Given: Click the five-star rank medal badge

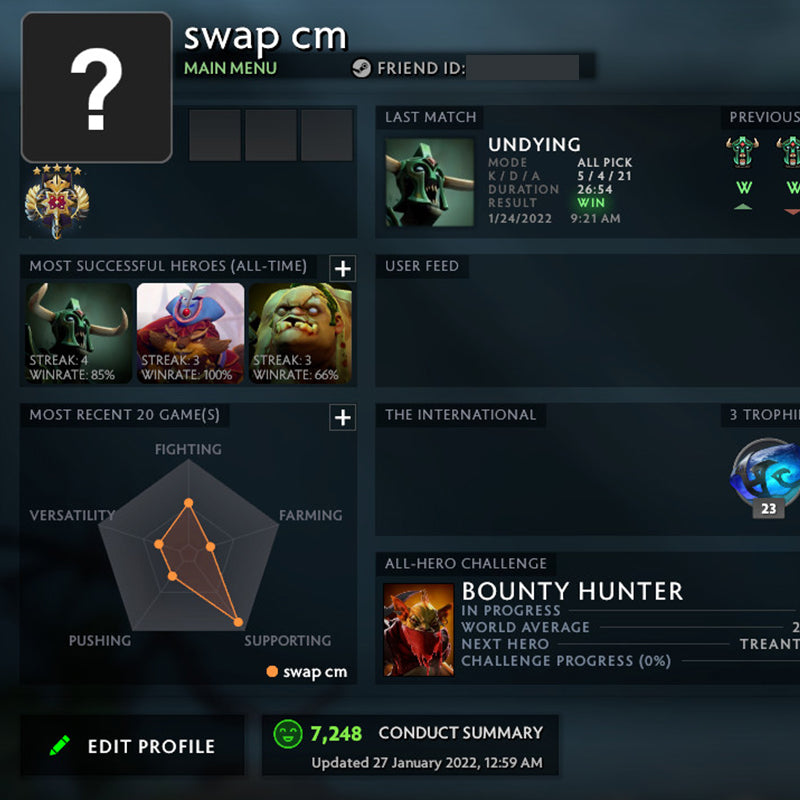Looking at the screenshot, I should pyautogui.click(x=57, y=201).
